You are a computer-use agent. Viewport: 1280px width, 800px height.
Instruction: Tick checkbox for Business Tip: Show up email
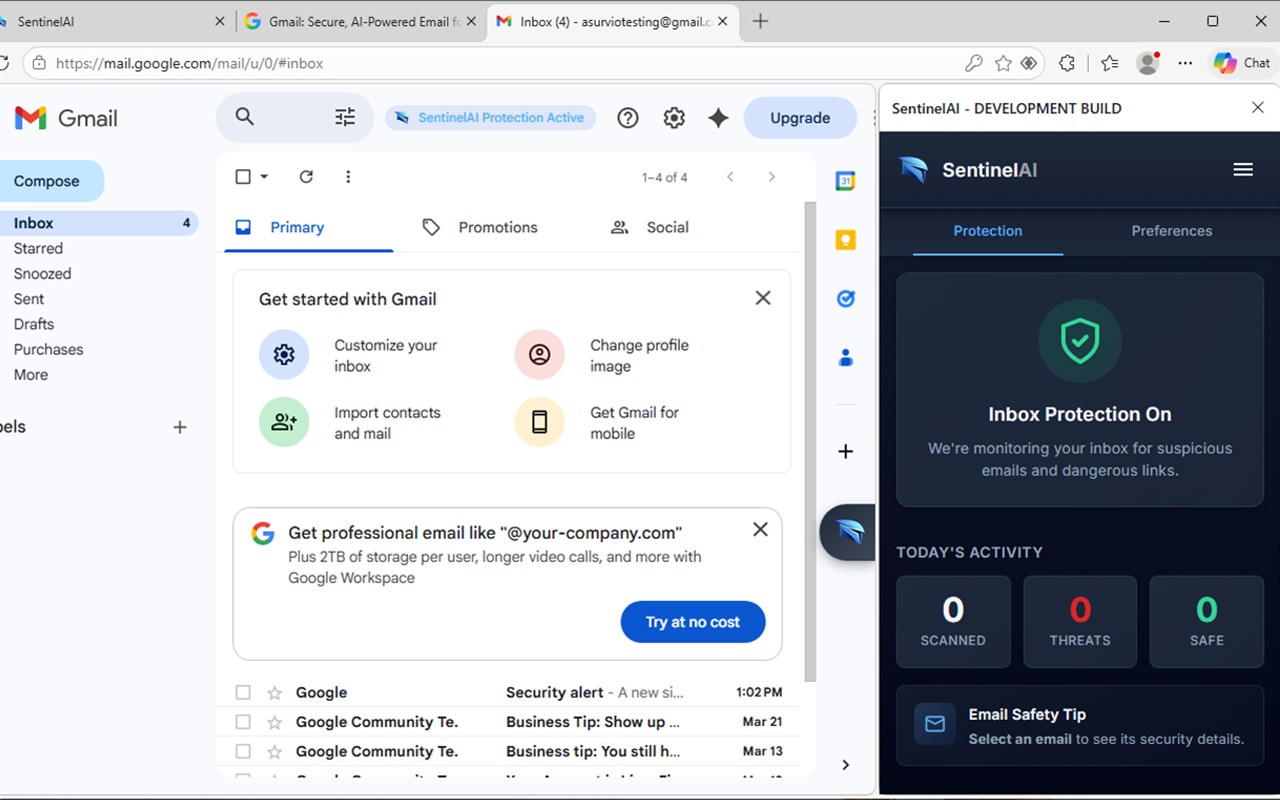click(x=243, y=722)
